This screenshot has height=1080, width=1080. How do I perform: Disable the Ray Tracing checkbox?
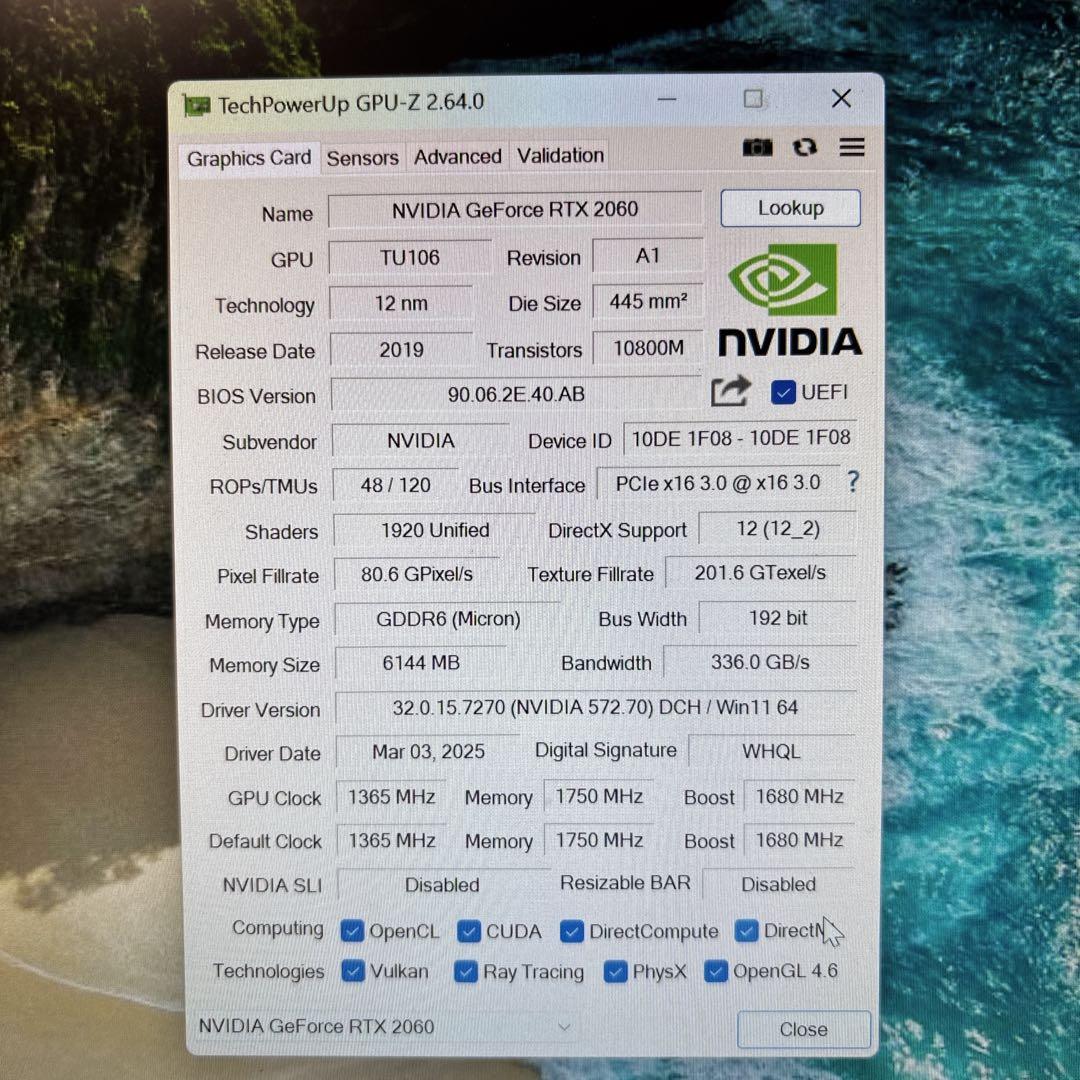point(466,971)
